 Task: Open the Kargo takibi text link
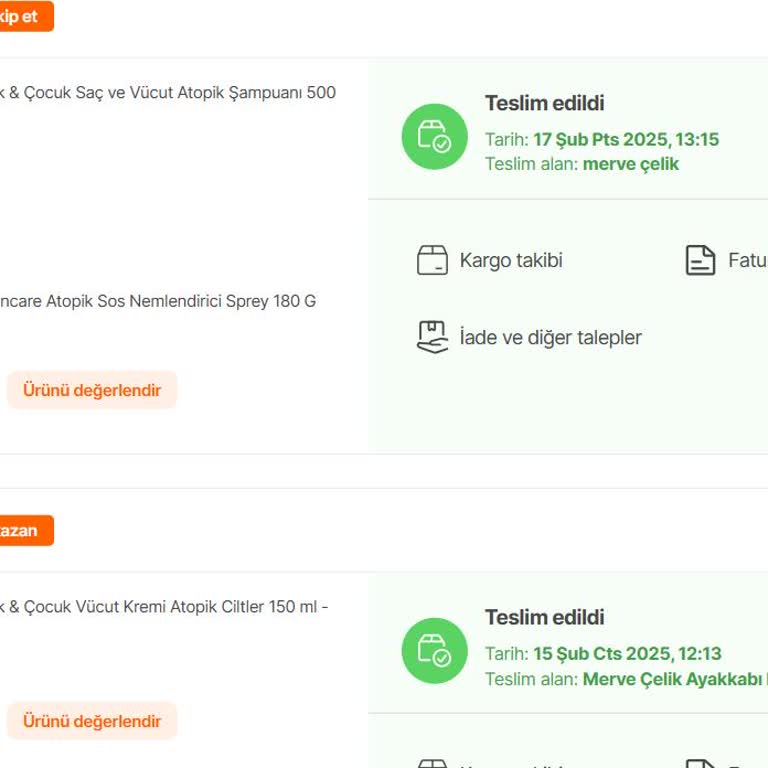tap(511, 261)
